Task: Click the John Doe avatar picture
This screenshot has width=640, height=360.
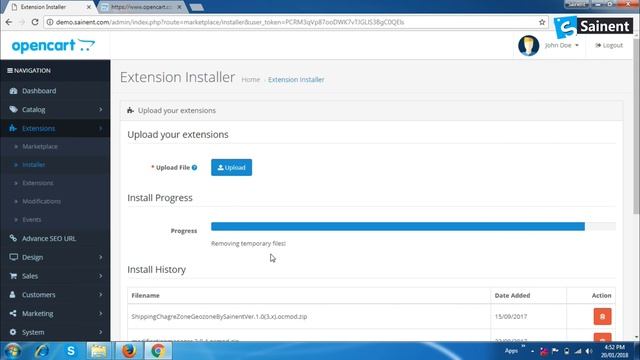Action: click(529, 45)
